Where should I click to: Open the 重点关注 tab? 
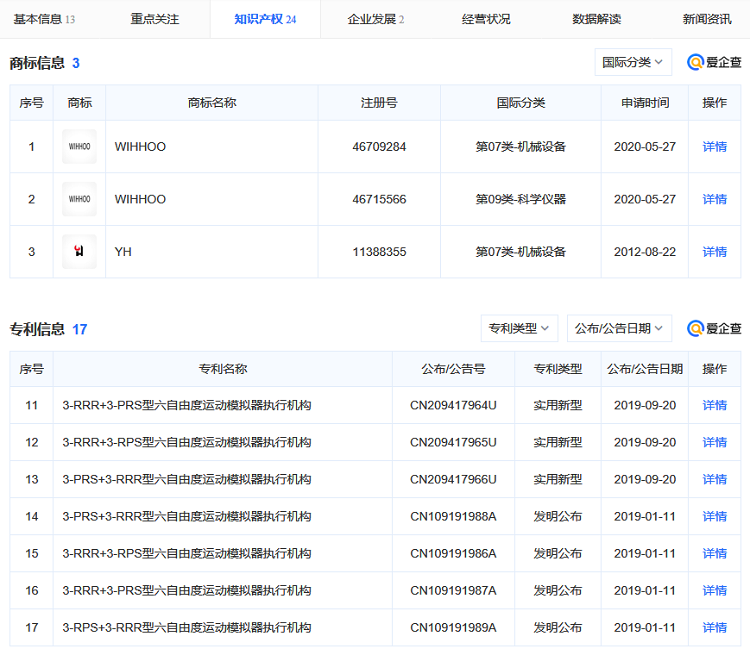coord(155,19)
